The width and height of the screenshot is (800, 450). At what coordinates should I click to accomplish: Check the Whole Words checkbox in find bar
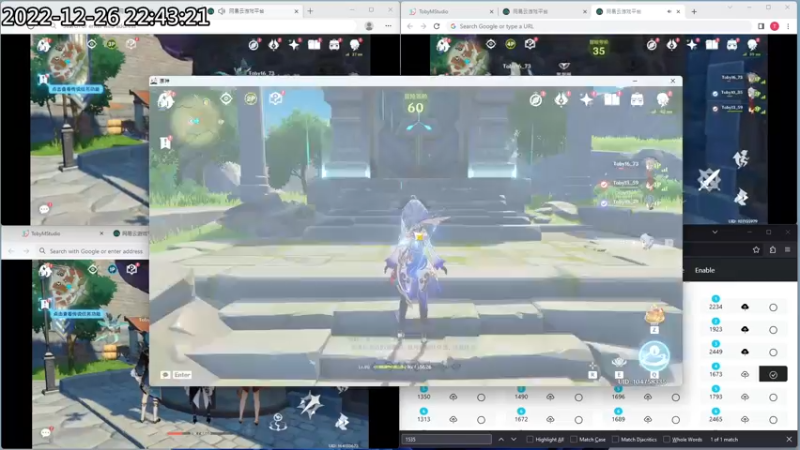pos(666,439)
